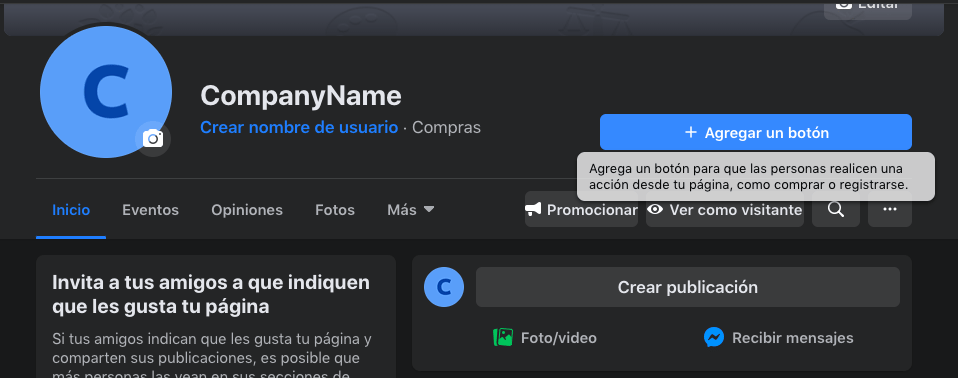This screenshot has width=958, height=378.
Task: Click the plus icon in Agregar un botón
Action: click(690, 133)
